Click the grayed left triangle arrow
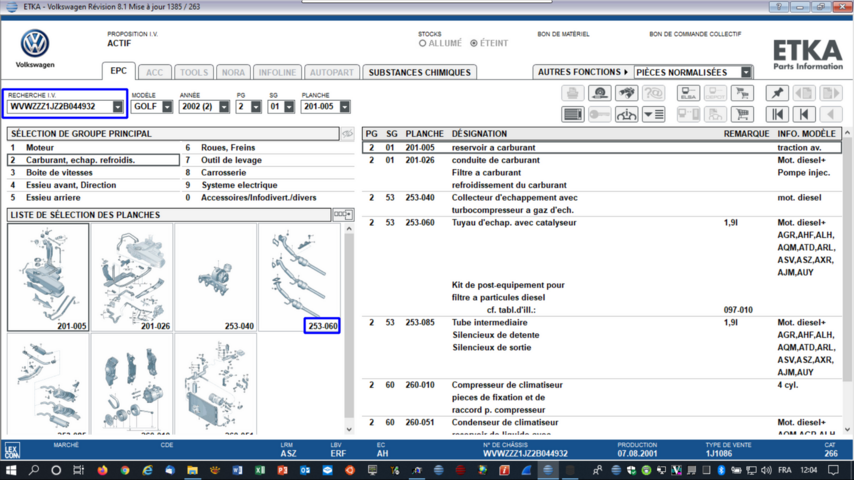This screenshot has width=854, height=480. point(831,114)
